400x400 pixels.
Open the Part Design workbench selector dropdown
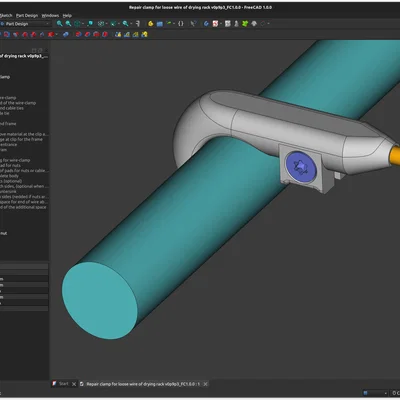pyautogui.click(x=25, y=24)
